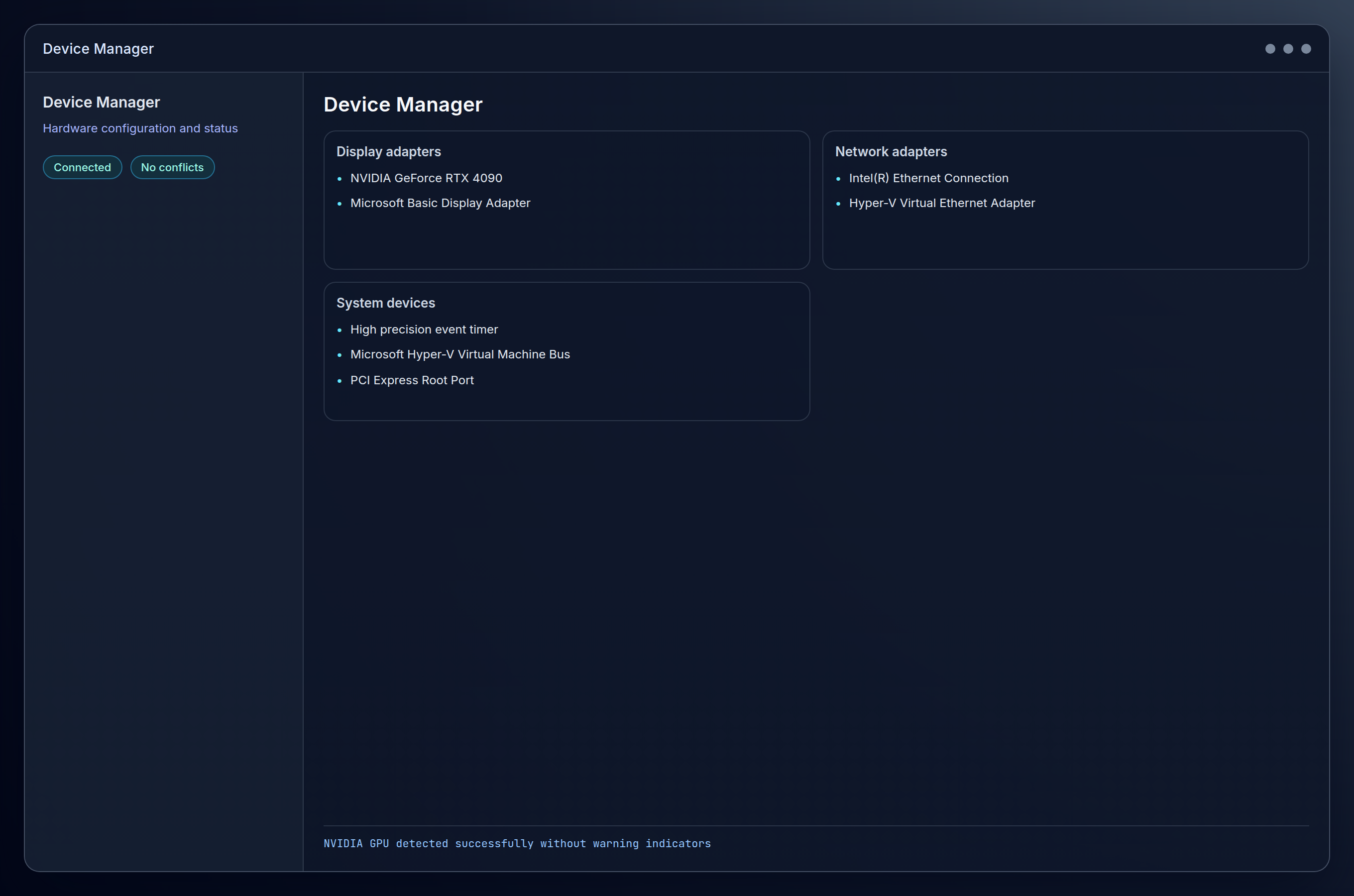The image size is (1354, 896).
Task: Click the NVIDIA GPU detected status message
Action: (x=517, y=843)
